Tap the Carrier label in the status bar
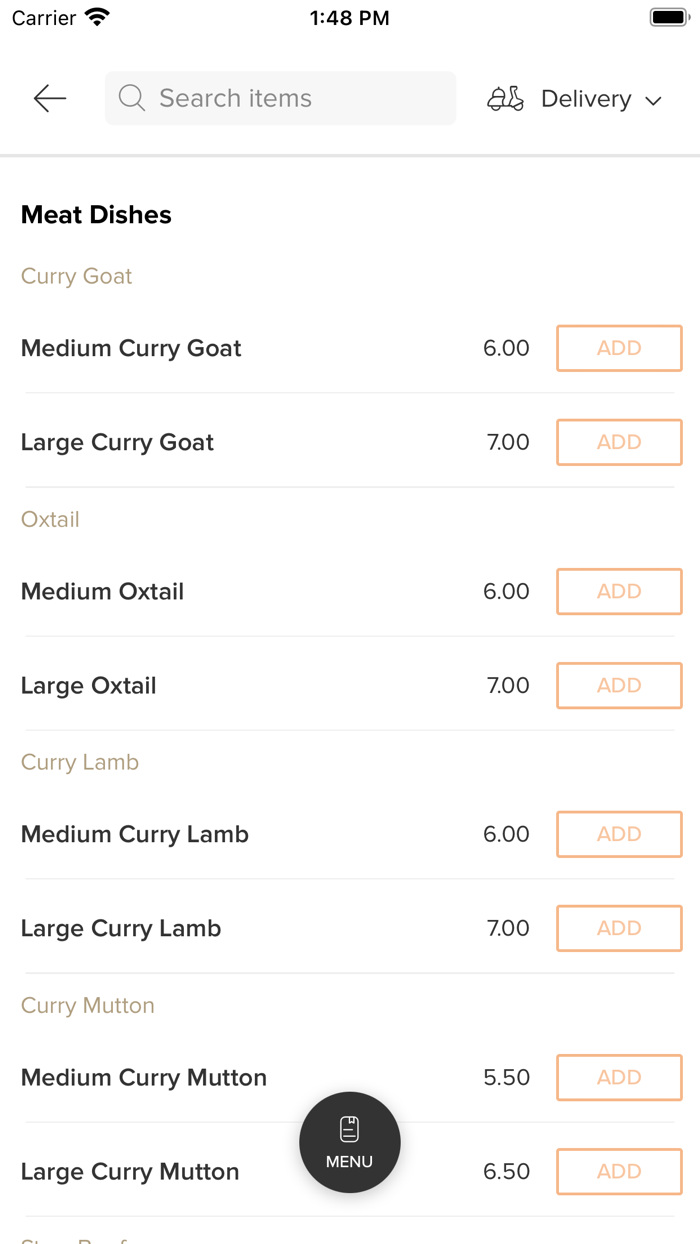 click(x=40, y=17)
